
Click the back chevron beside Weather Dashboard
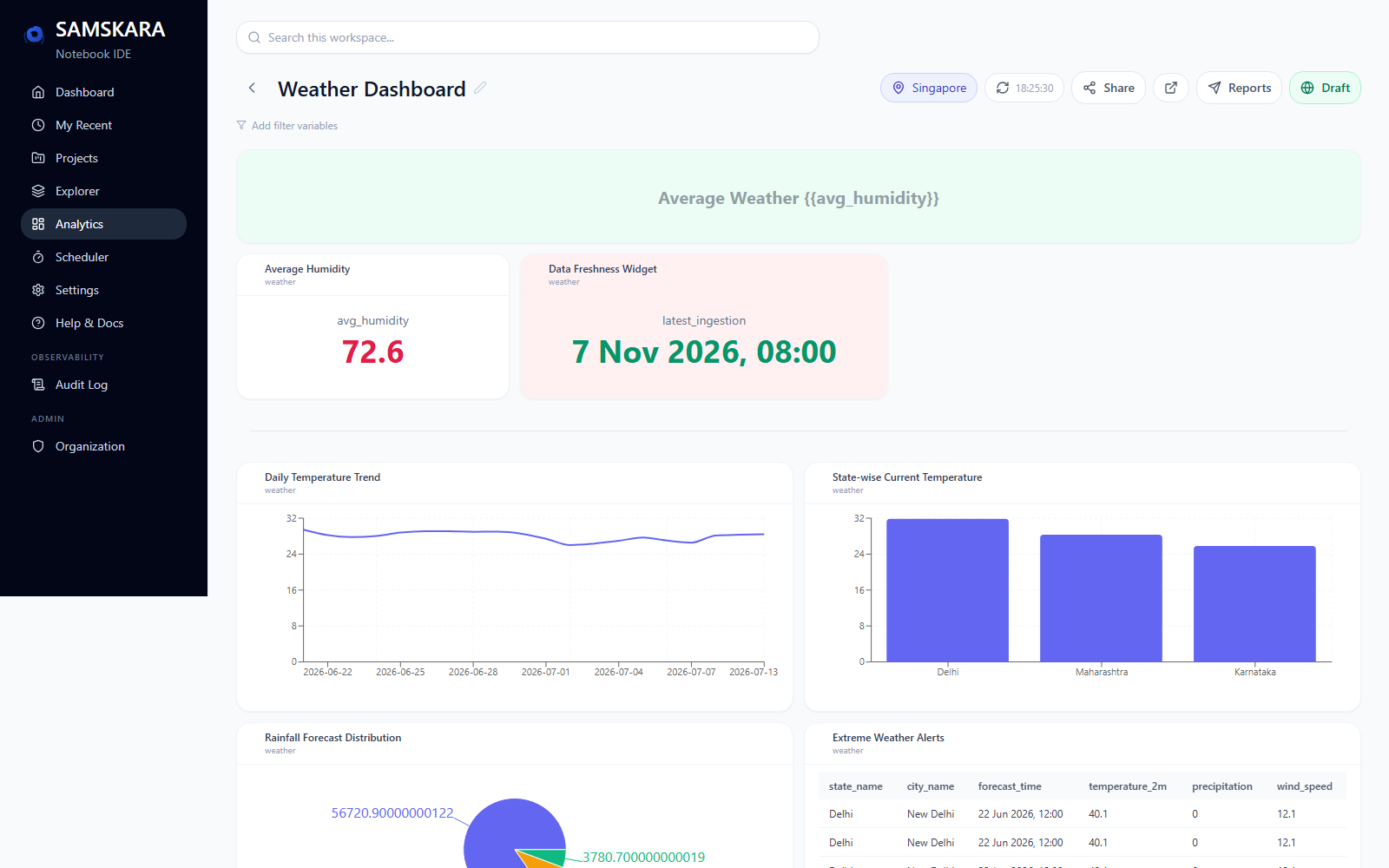[252, 88]
